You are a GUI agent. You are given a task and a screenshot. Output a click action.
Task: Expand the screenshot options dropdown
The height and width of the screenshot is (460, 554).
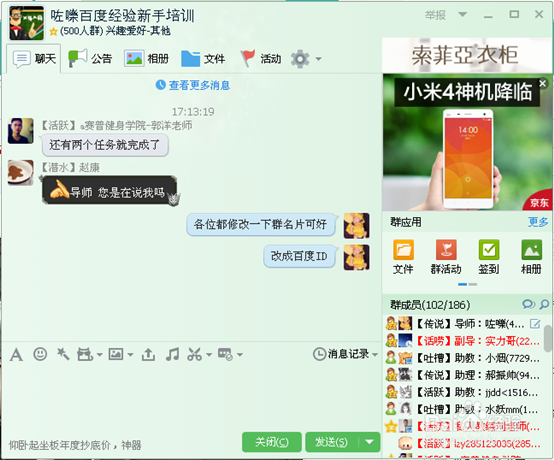tap(209, 354)
